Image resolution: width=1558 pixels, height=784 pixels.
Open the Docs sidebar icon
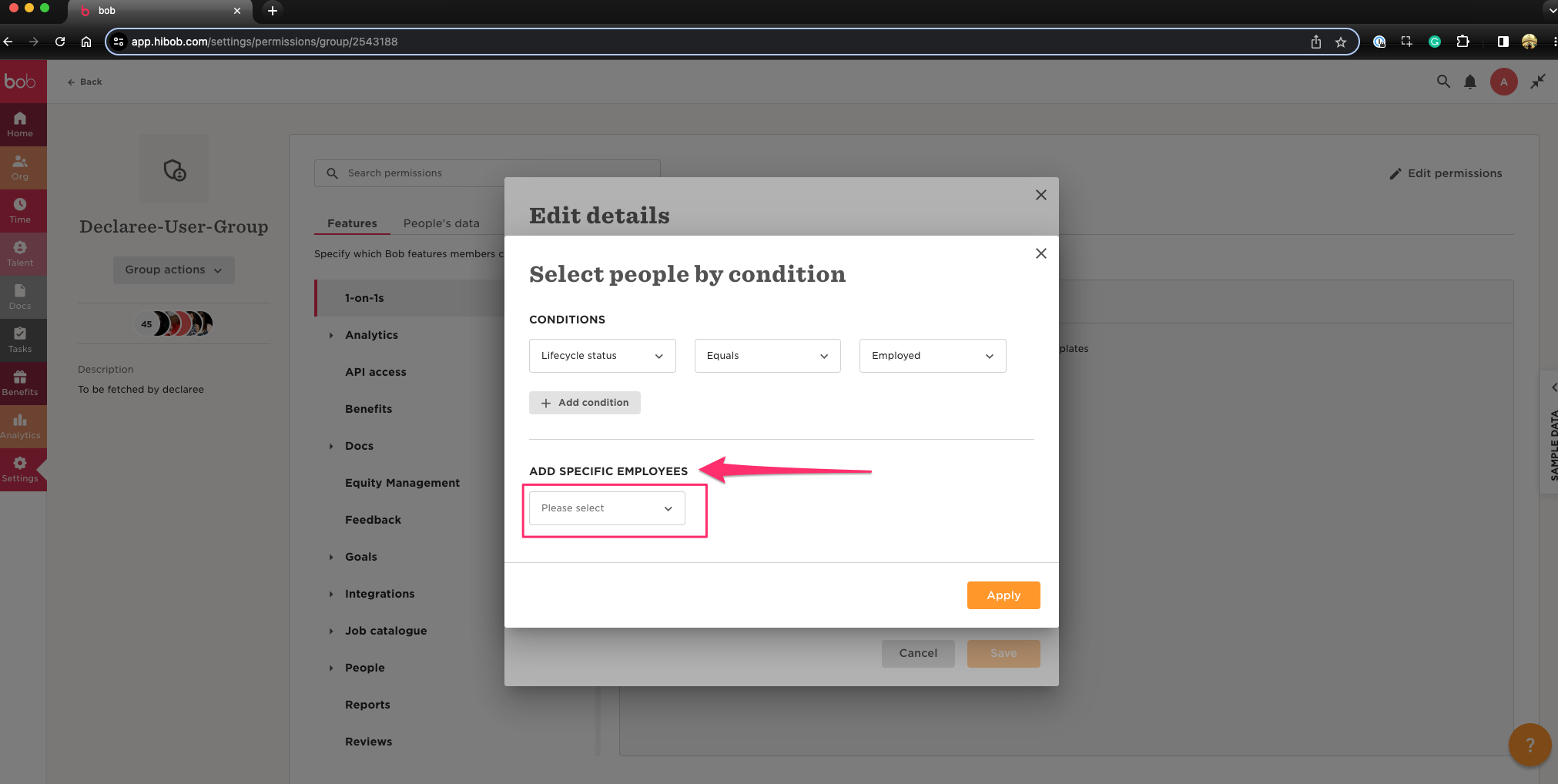(20, 296)
